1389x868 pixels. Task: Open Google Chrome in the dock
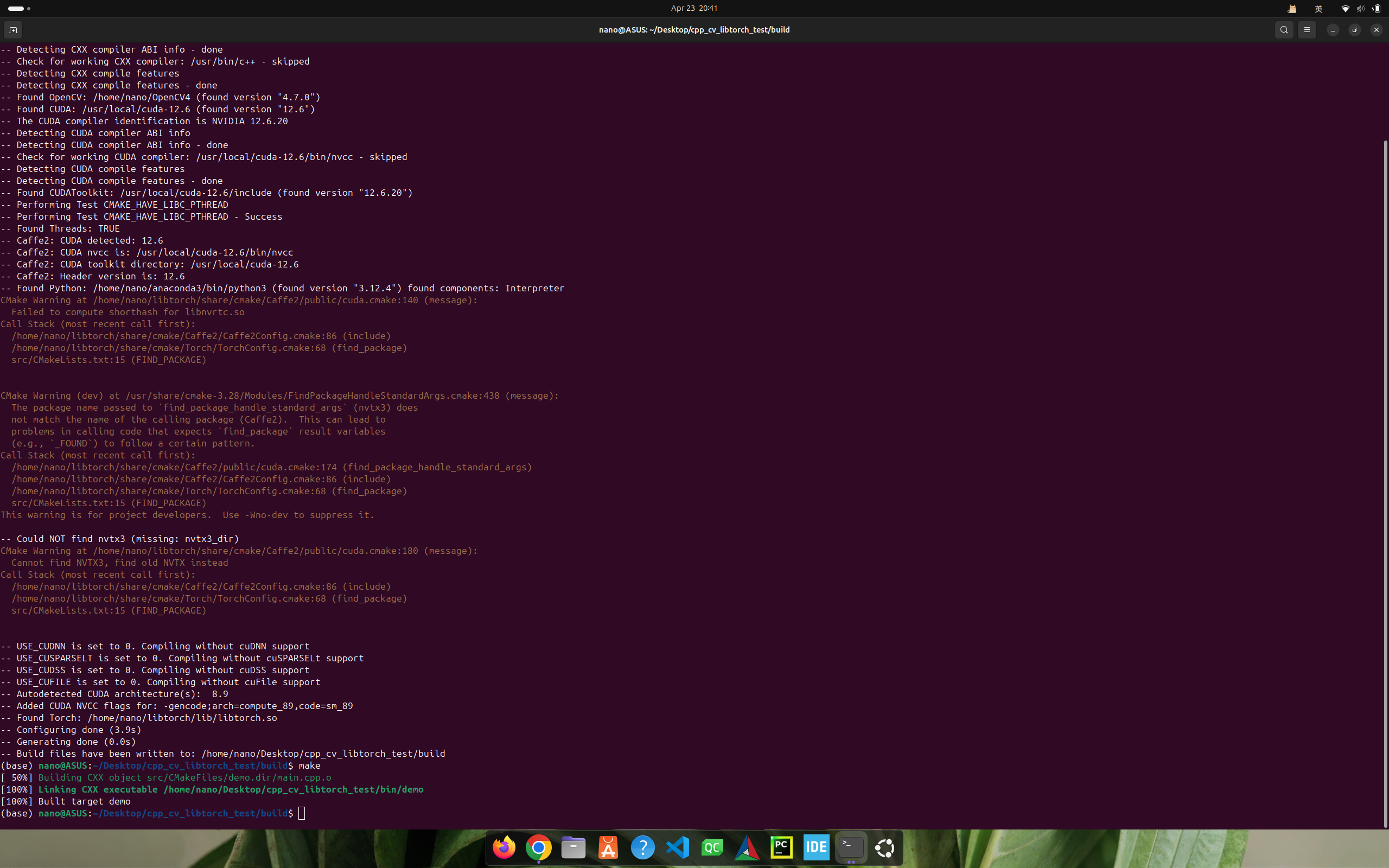point(538,847)
